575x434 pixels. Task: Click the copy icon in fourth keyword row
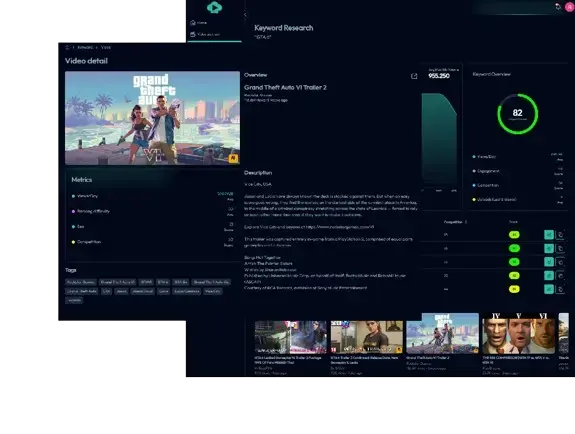pos(560,276)
